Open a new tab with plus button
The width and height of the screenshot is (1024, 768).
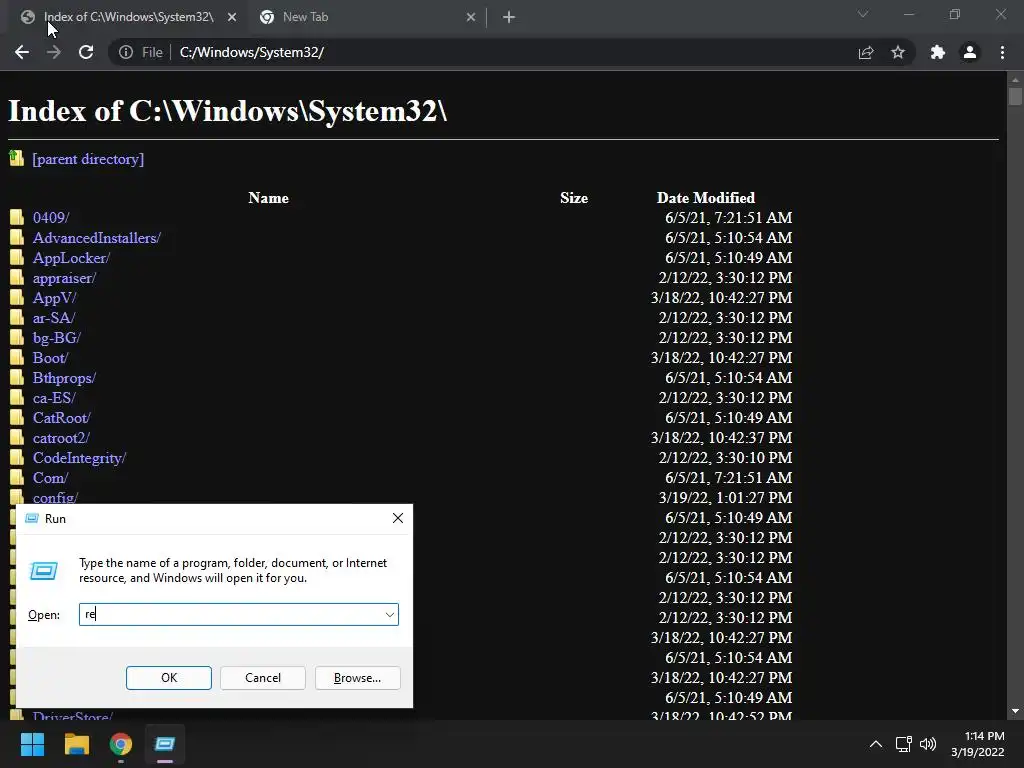tap(509, 18)
